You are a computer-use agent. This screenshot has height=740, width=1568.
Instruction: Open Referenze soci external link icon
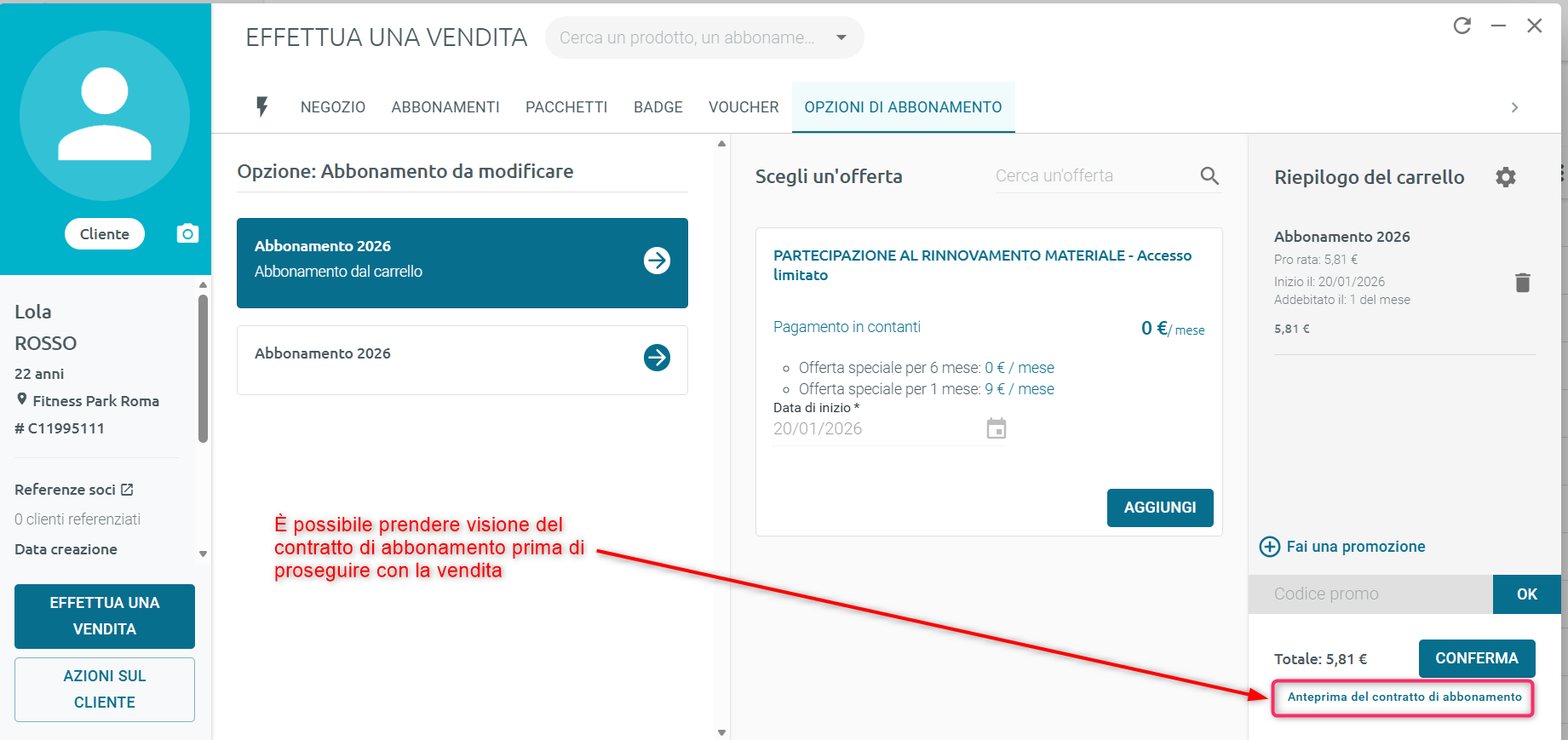pos(127,490)
